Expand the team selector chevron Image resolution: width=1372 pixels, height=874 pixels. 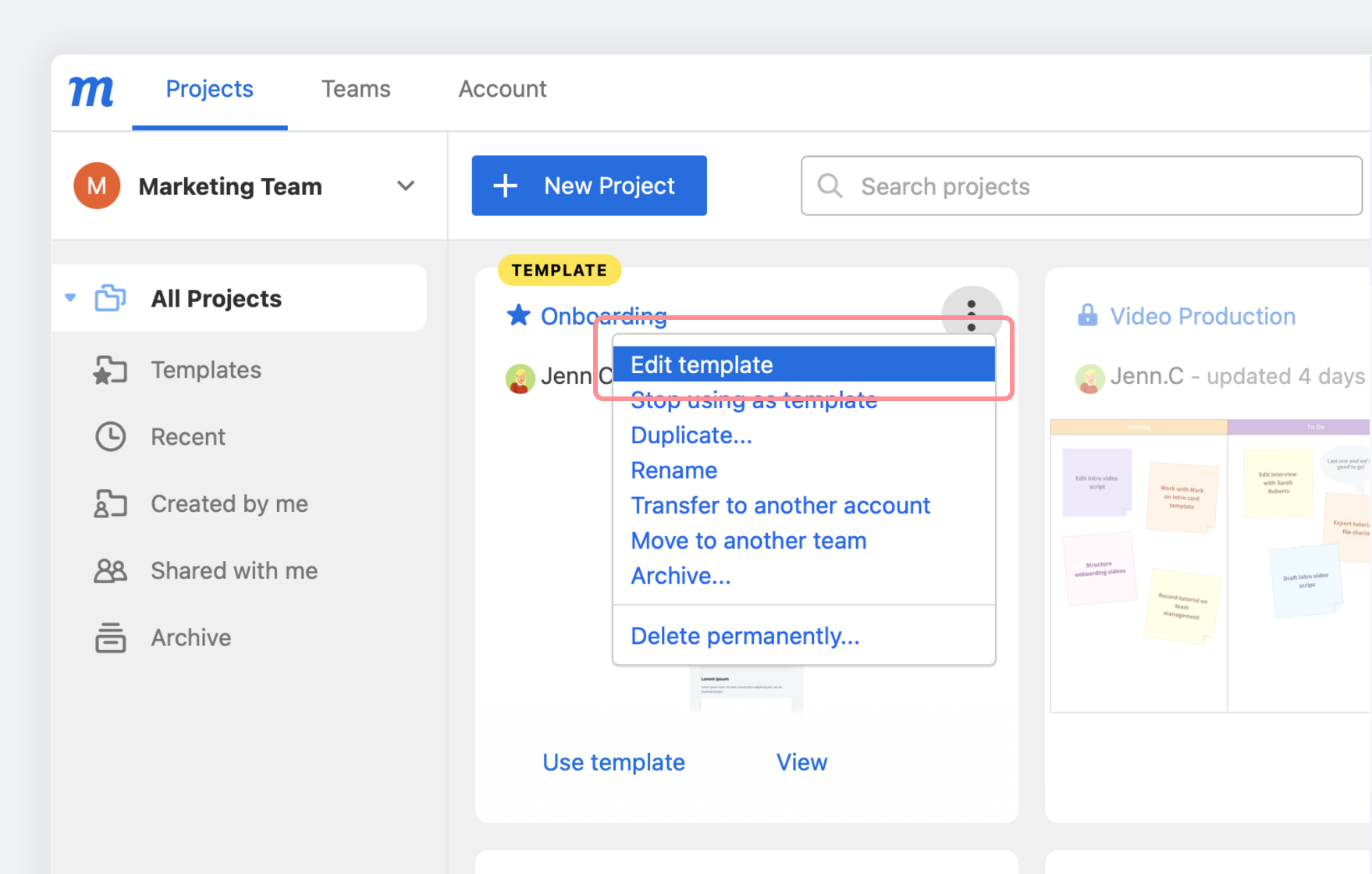(x=406, y=186)
